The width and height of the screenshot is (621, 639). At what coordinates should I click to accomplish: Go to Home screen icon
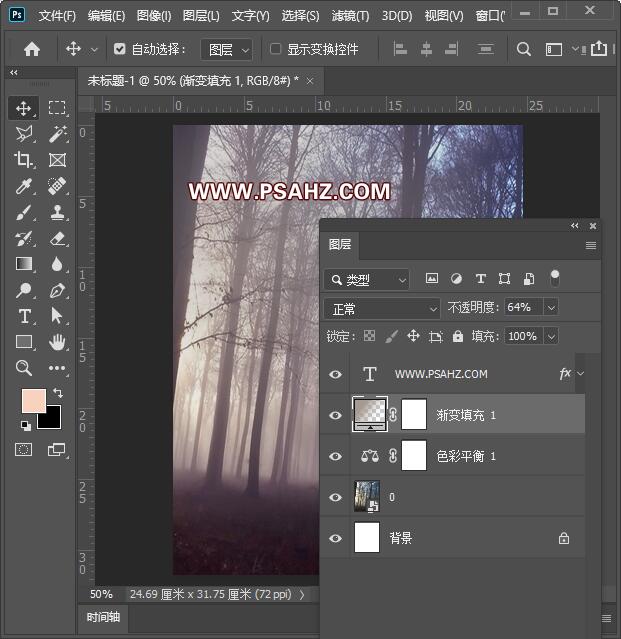coord(32,49)
